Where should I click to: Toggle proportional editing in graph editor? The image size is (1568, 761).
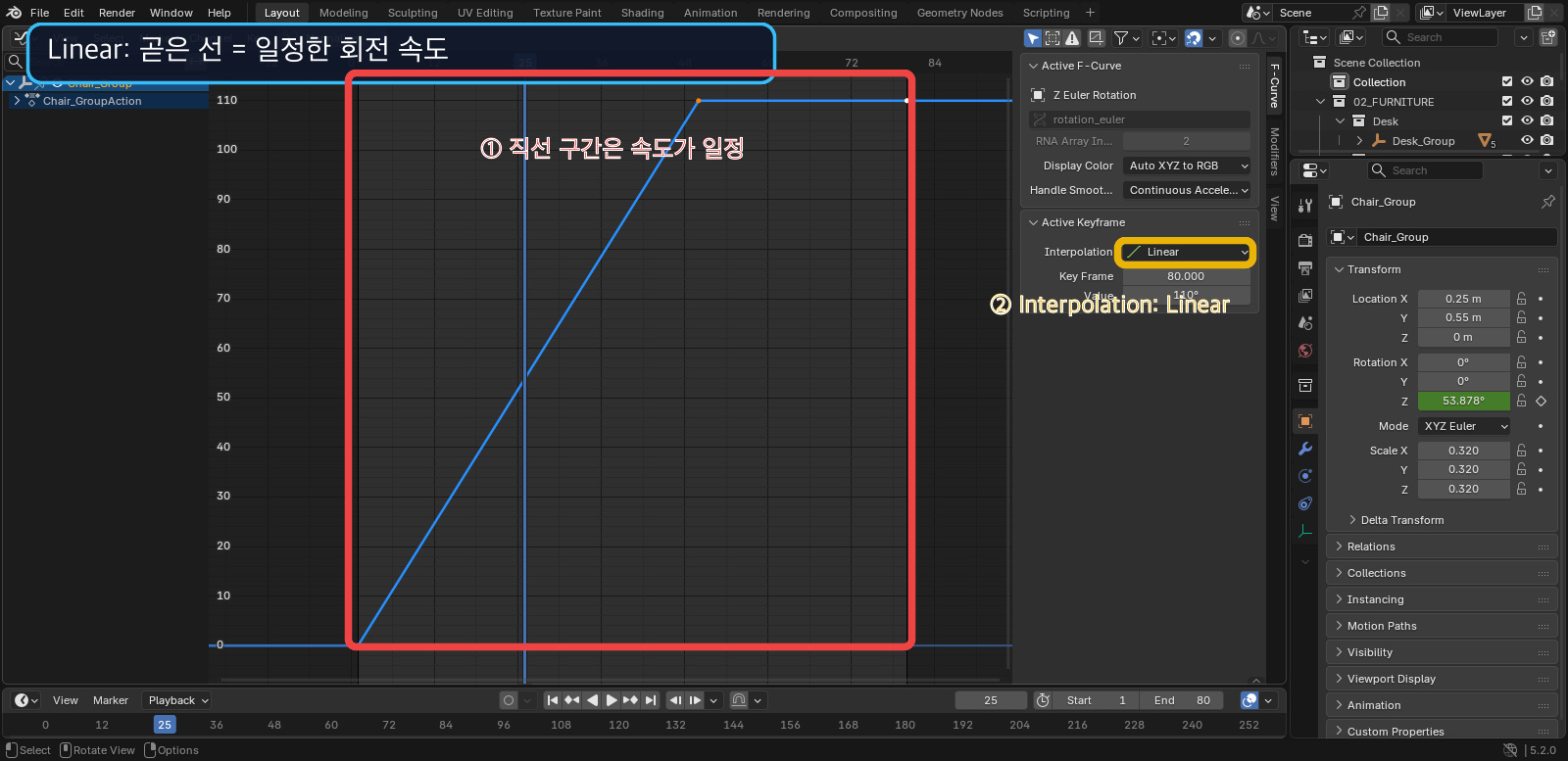click(1238, 38)
